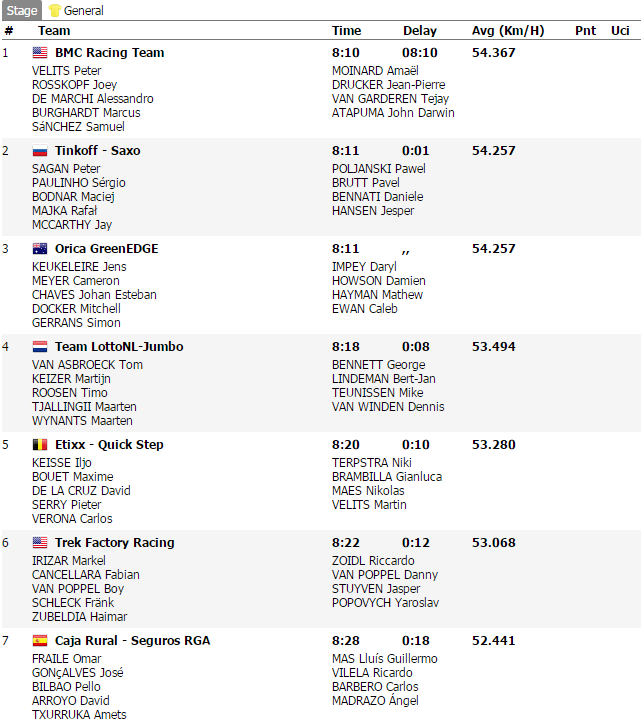Click the Dutch flag beside Team LottoNL-Jumbo
The height and width of the screenshot is (722, 641).
pyautogui.click(x=40, y=347)
